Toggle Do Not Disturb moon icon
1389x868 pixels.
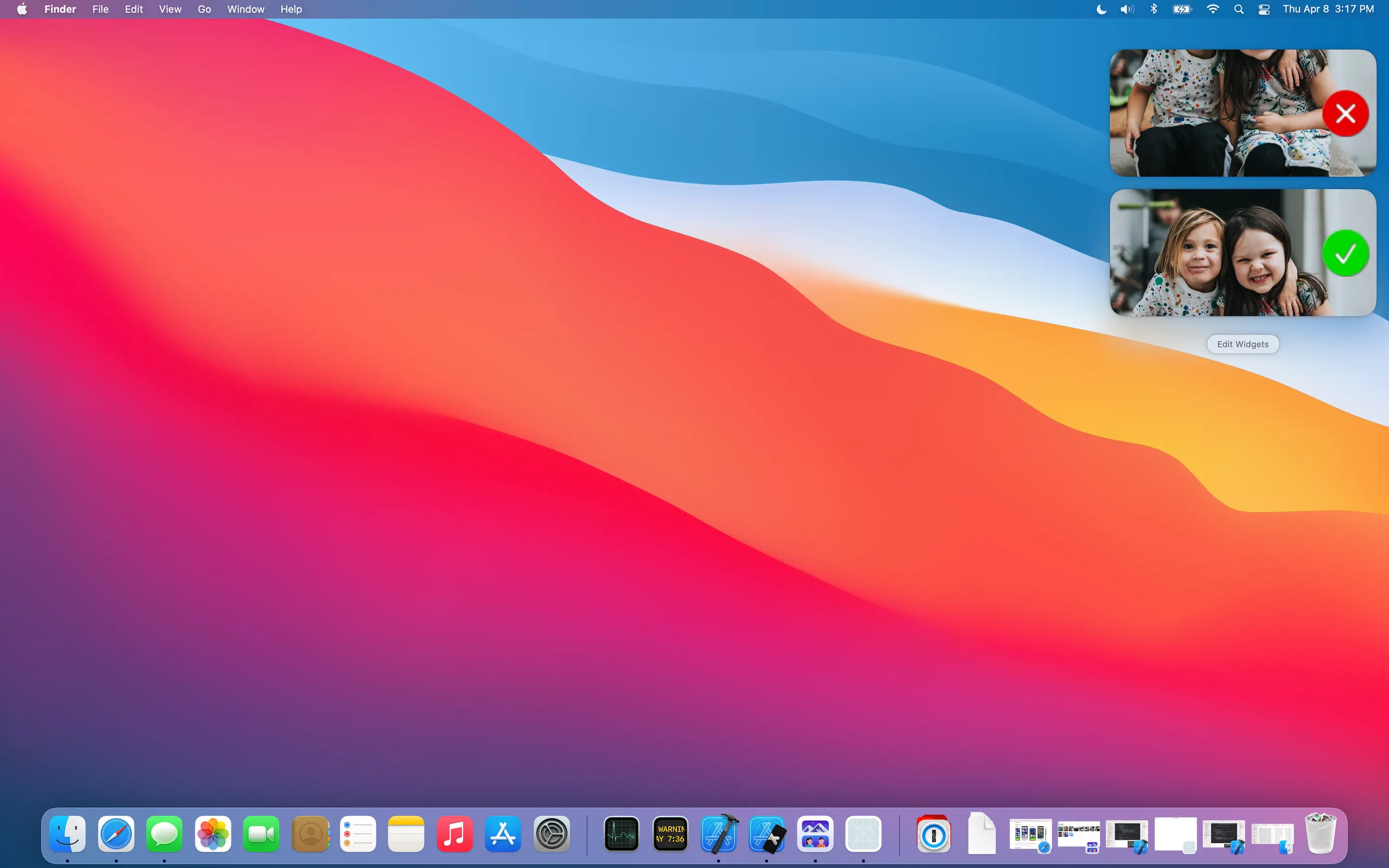tap(1101, 9)
